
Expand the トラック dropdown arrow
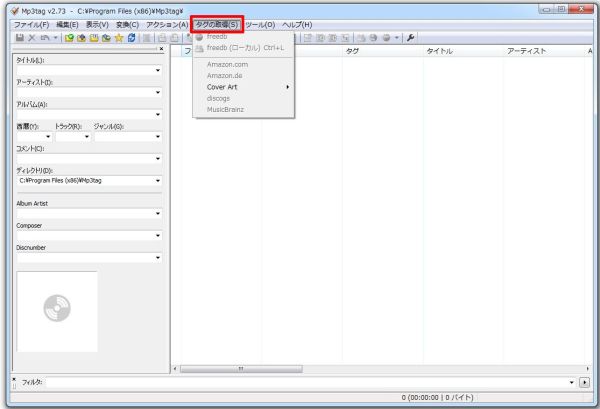pyautogui.click(x=87, y=137)
